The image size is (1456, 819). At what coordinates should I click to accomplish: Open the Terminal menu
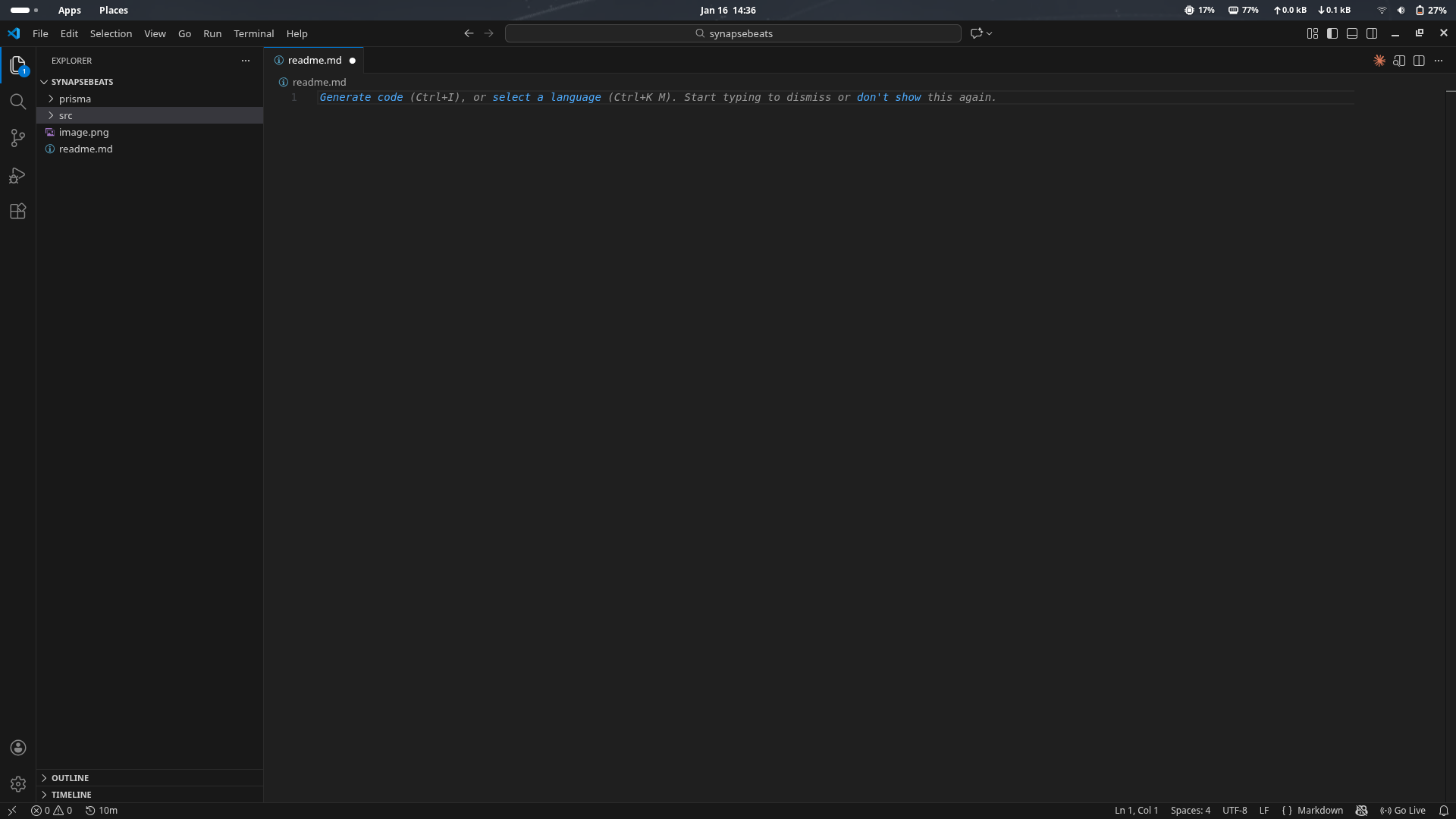(x=253, y=33)
